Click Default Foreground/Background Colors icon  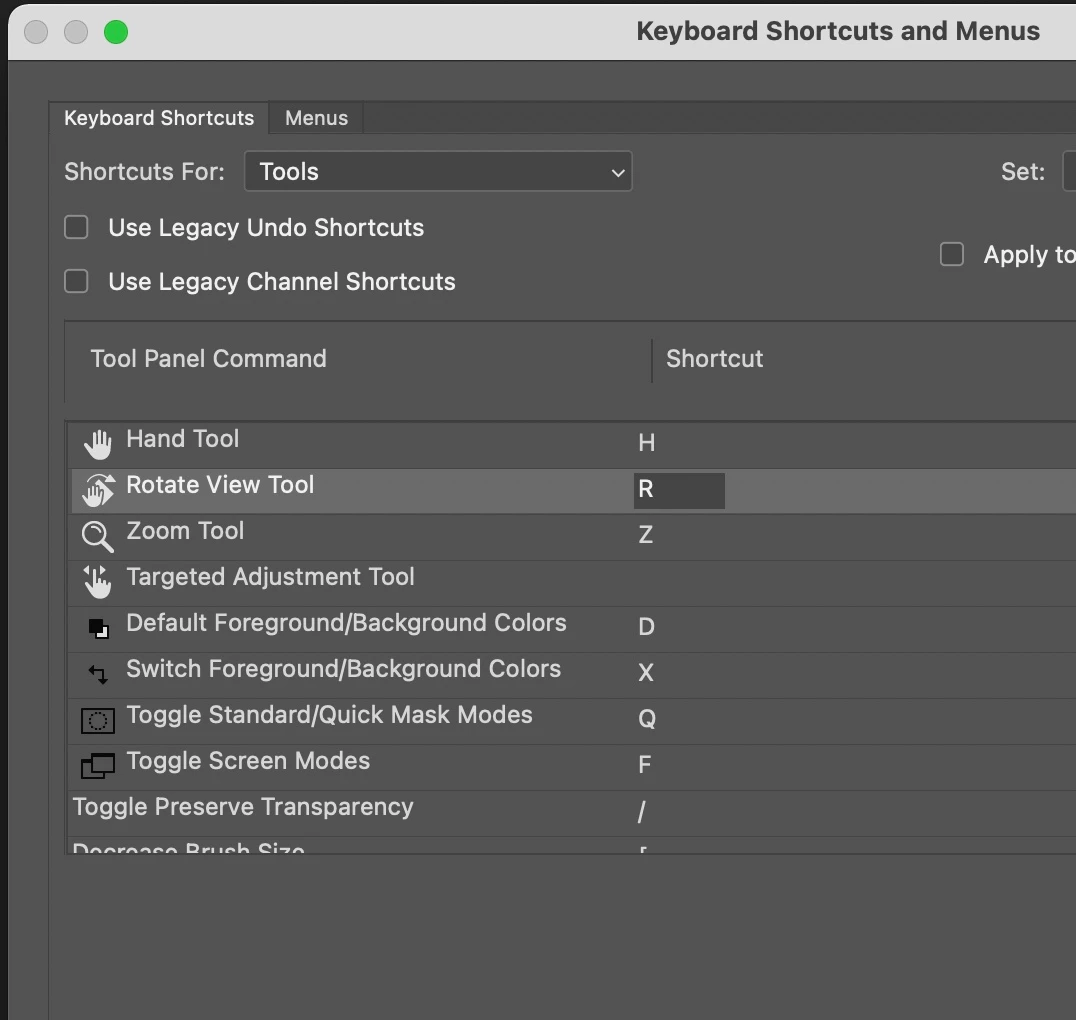click(x=98, y=628)
